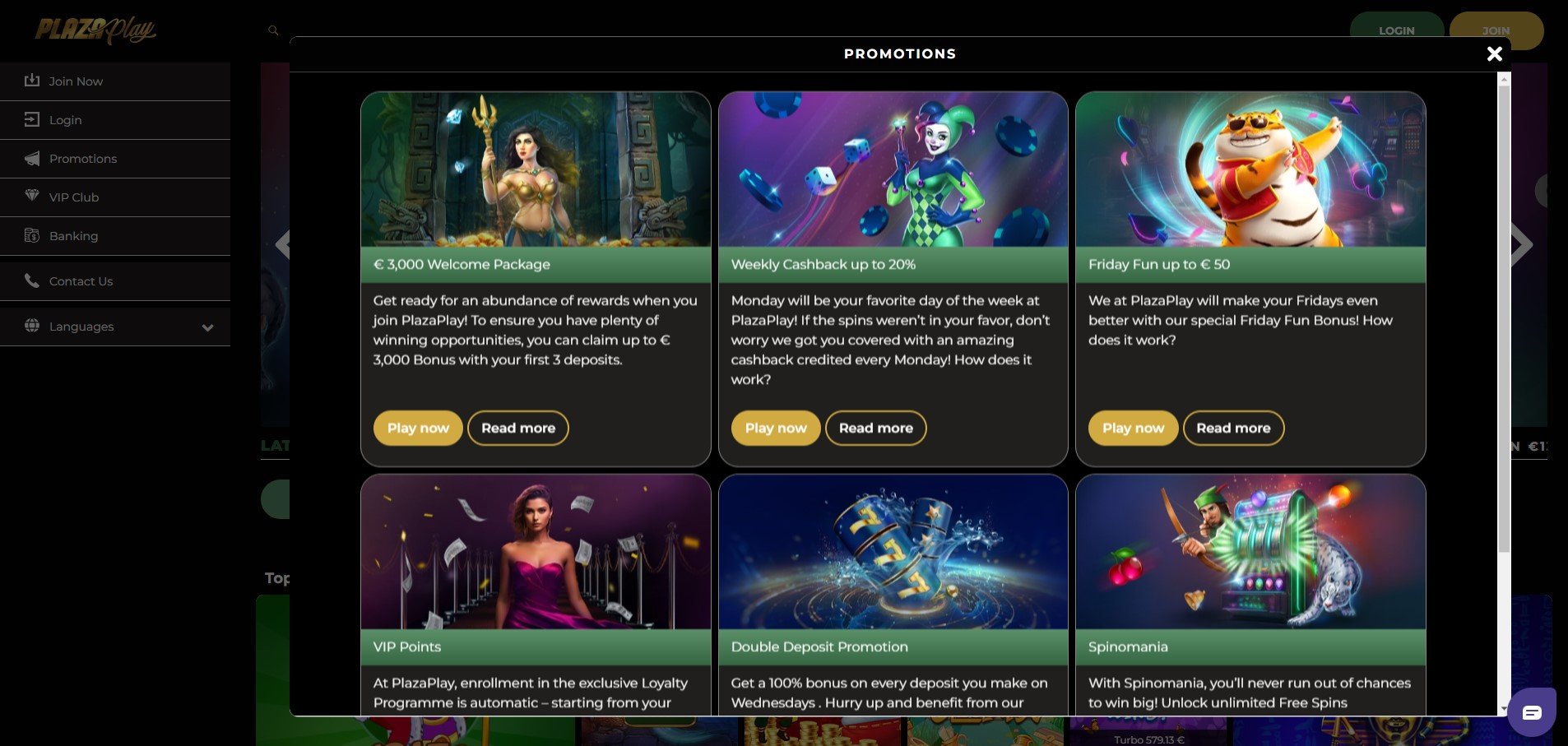Click the Contact Us phone icon
The width and height of the screenshot is (1568, 746).
[32, 280]
